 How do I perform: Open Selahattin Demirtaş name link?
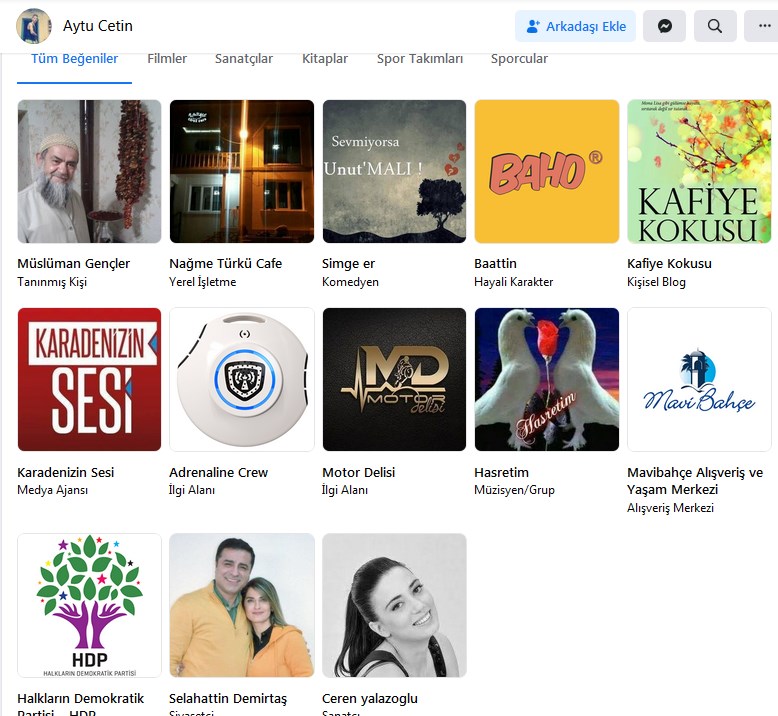tap(228, 699)
